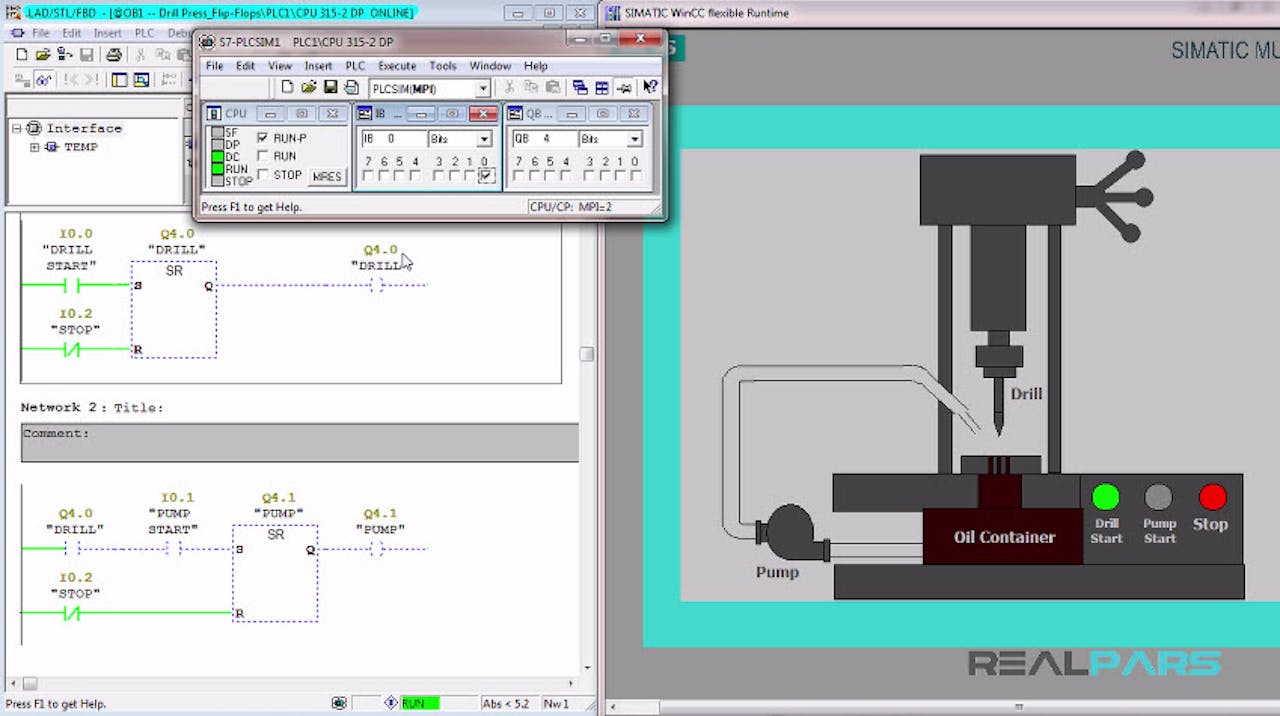1280x716 pixels.
Task: Open the PLC menu in the LAD editor
Action: (144, 33)
